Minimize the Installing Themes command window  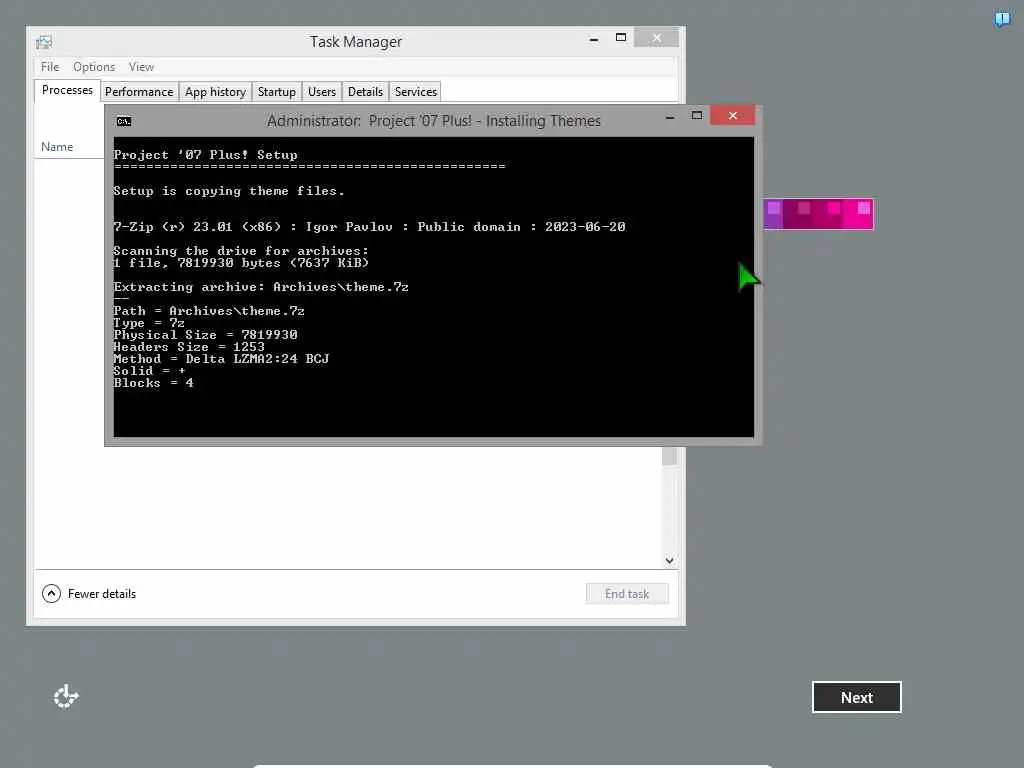[670, 118]
